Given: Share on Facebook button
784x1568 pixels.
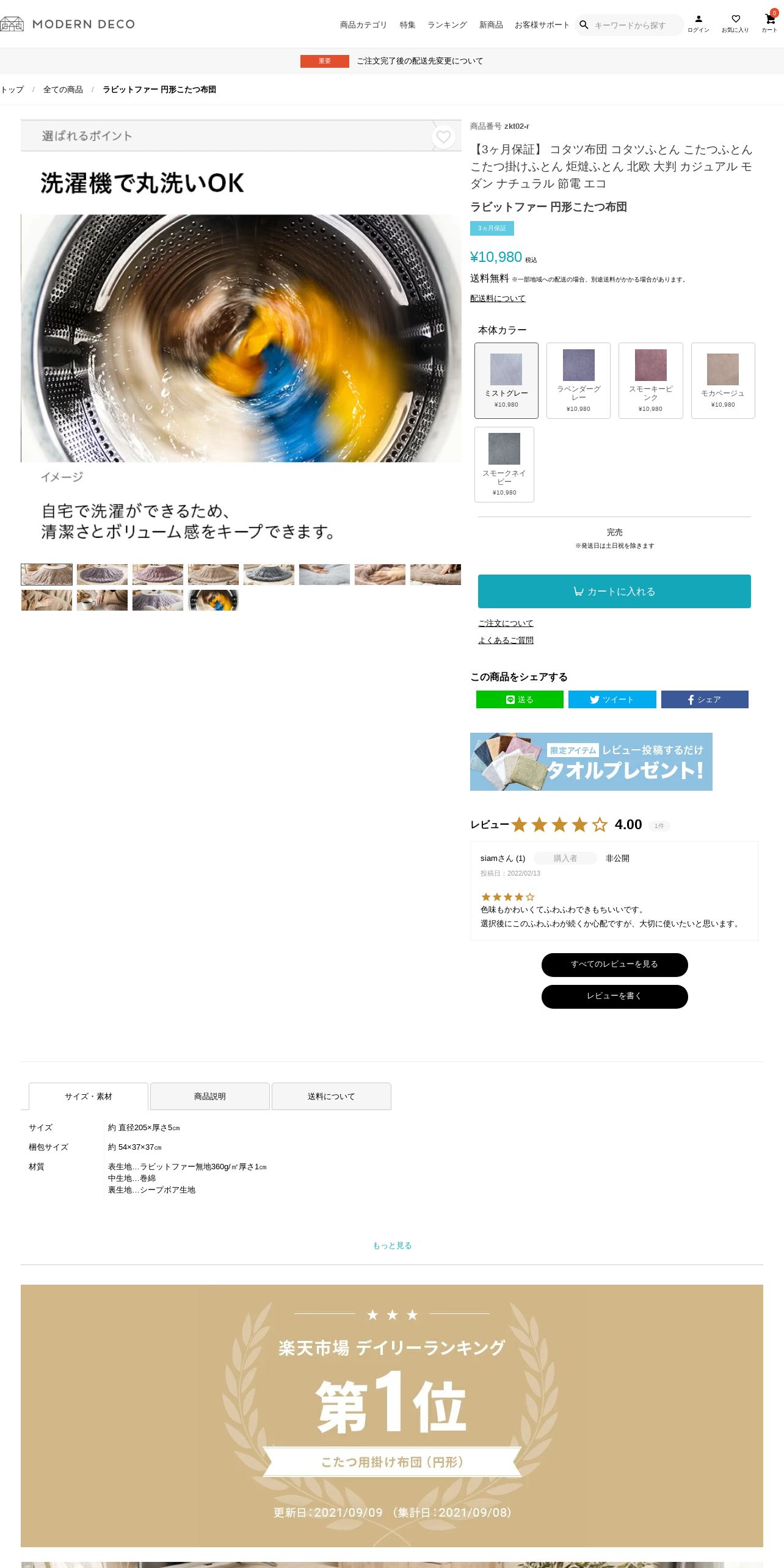Looking at the screenshot, I should [705, 700].
